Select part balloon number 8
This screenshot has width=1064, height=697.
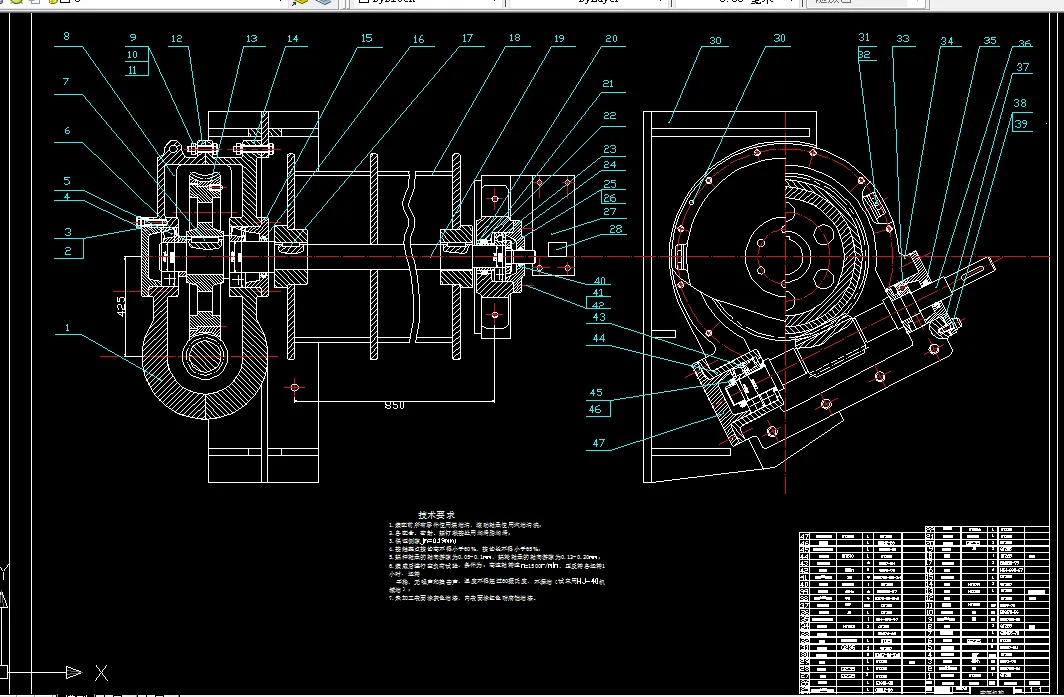66,37
